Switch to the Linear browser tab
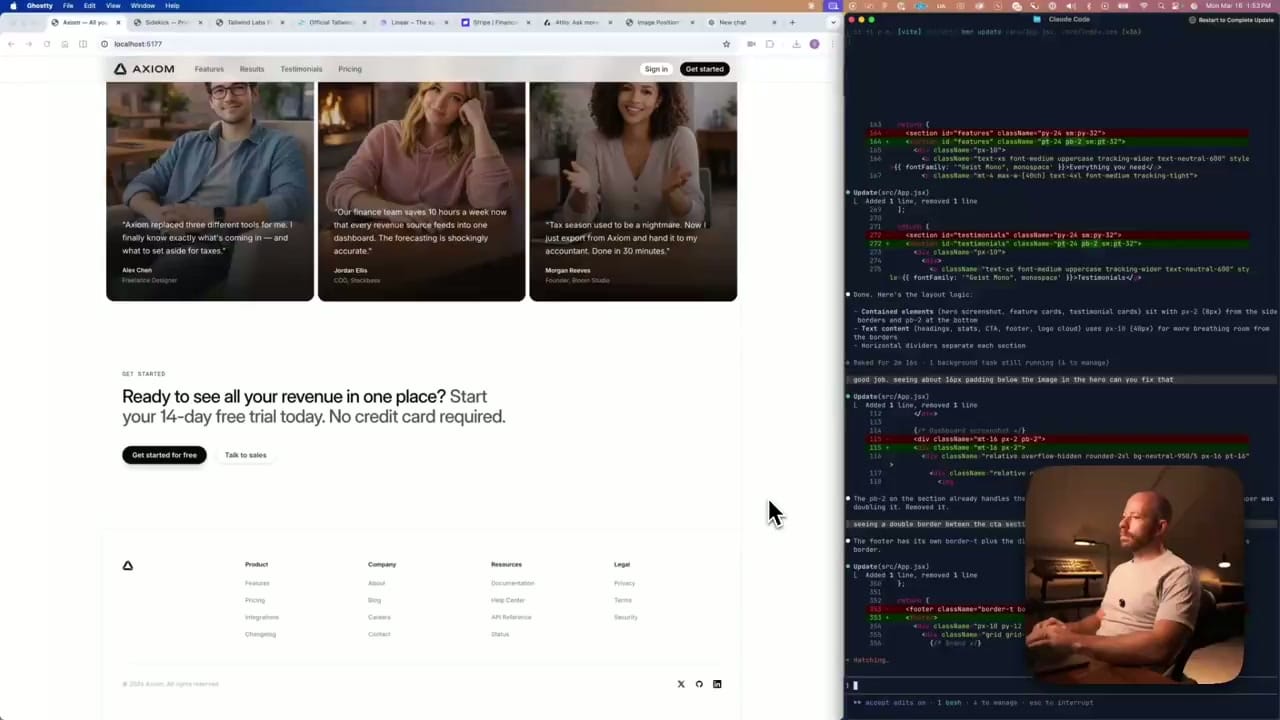1280x720 pixels. (408, 22)
